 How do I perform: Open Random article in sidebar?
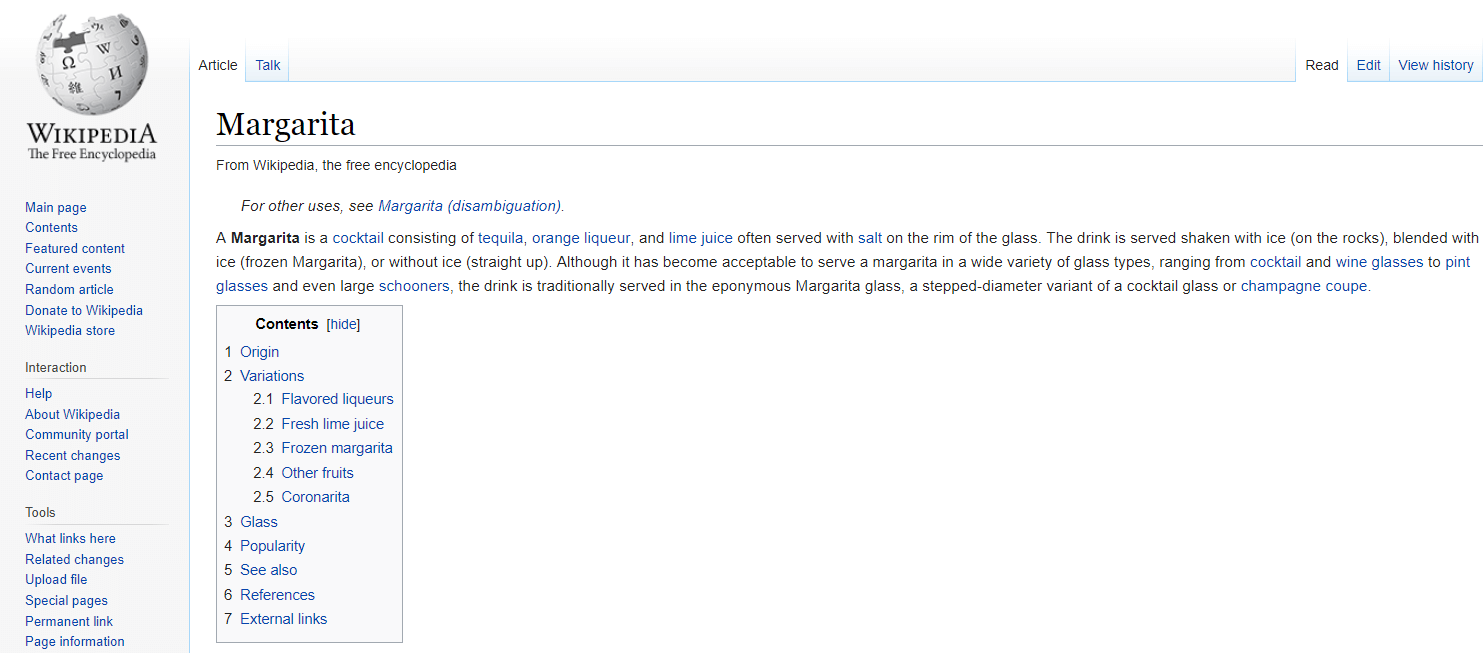point(69,289)
